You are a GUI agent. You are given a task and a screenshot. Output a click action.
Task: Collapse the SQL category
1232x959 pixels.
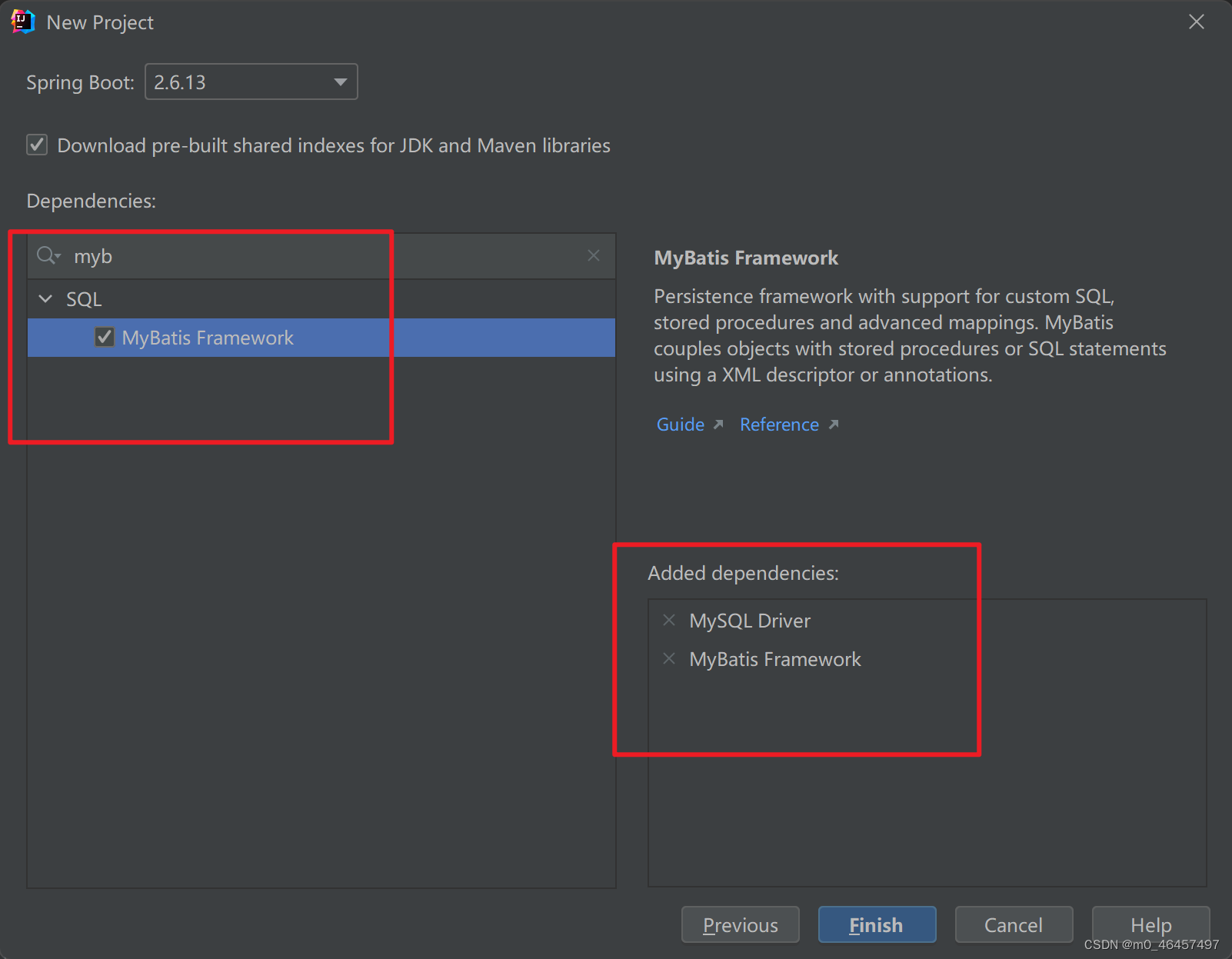click(45, 298)
